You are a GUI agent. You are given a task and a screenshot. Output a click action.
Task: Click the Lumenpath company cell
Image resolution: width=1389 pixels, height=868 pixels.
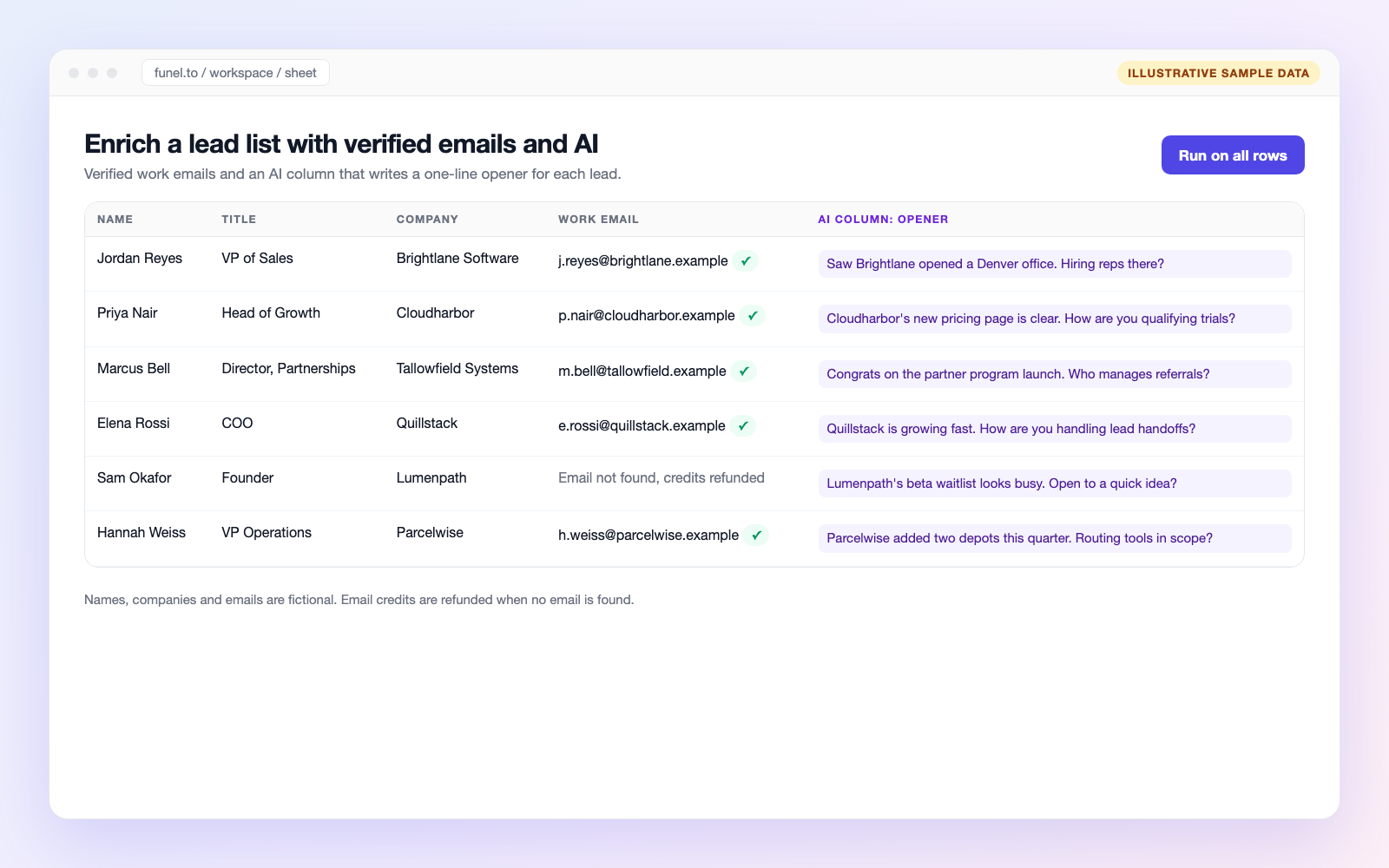(431, 478)
